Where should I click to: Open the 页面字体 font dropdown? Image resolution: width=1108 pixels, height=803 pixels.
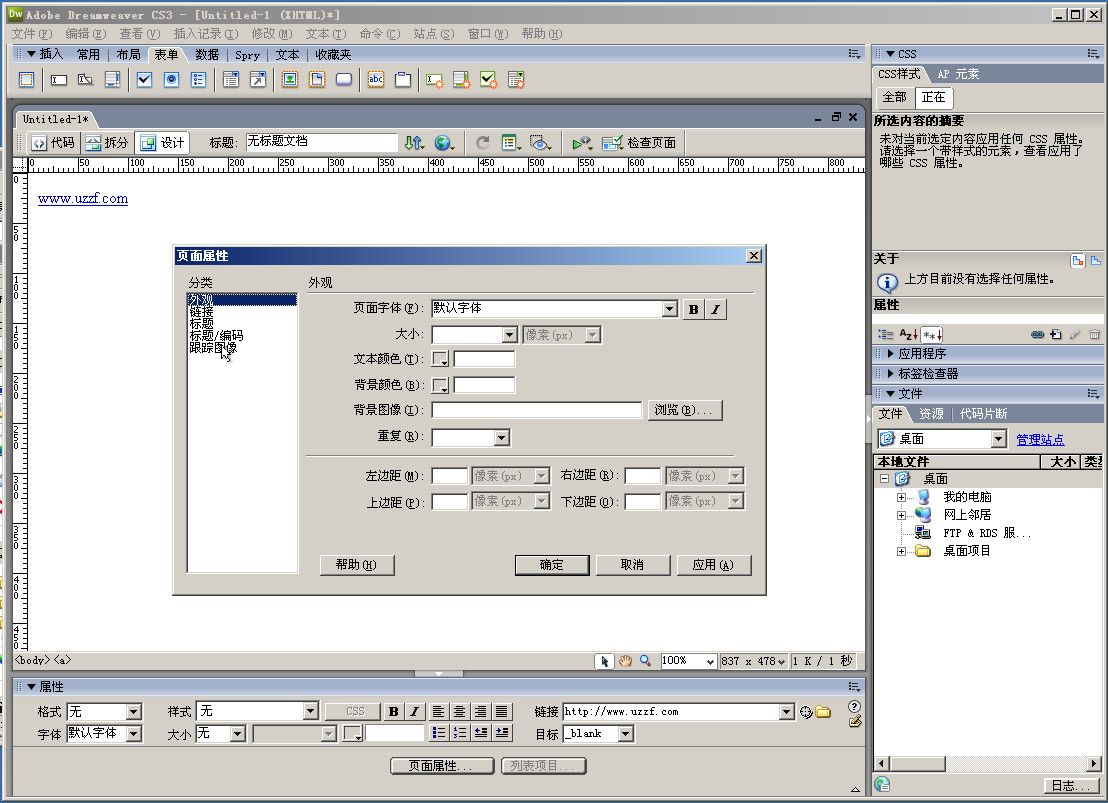[670, 309]
